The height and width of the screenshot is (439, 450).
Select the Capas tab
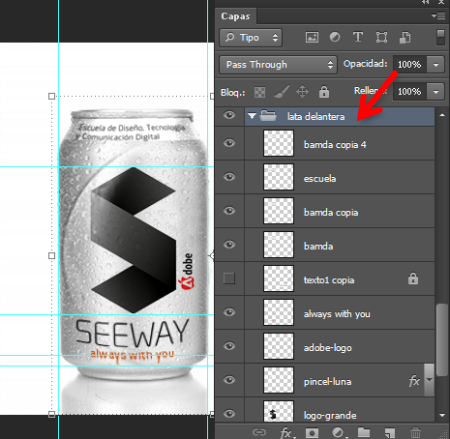click(x=235, y=16)
